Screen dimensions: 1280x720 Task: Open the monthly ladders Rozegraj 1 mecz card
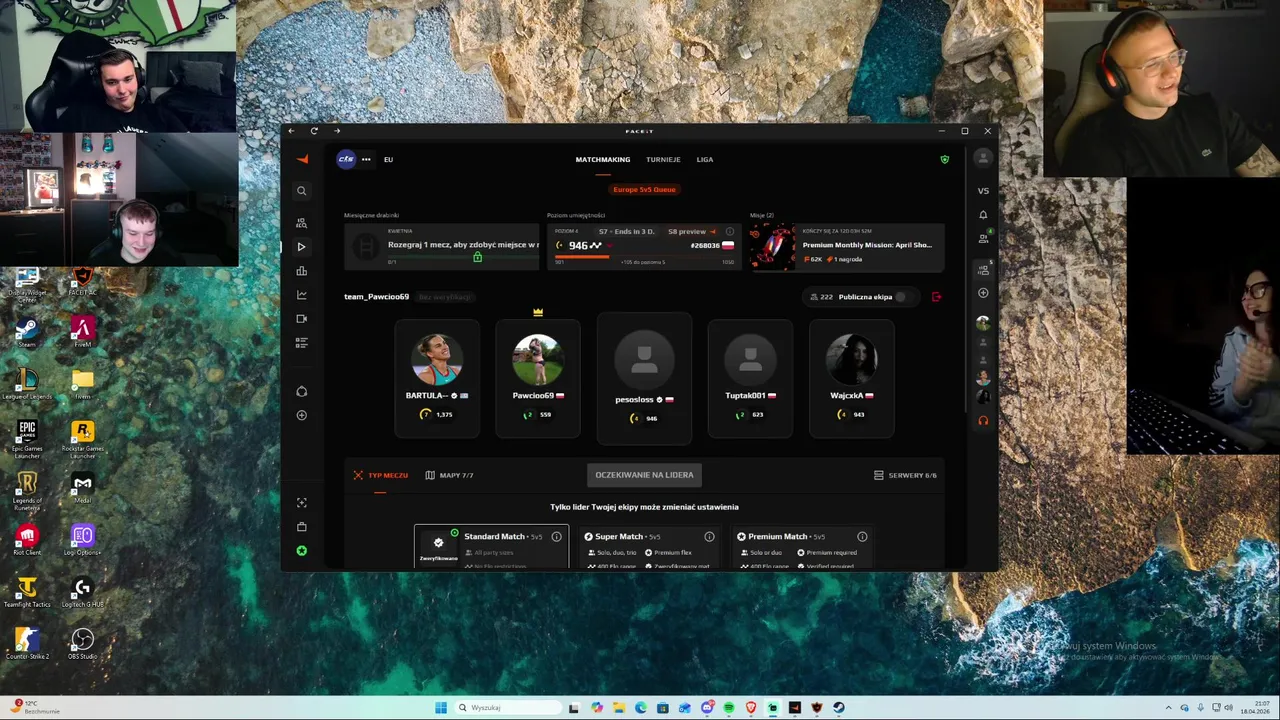pyautogui.click(x=443, y=247)
